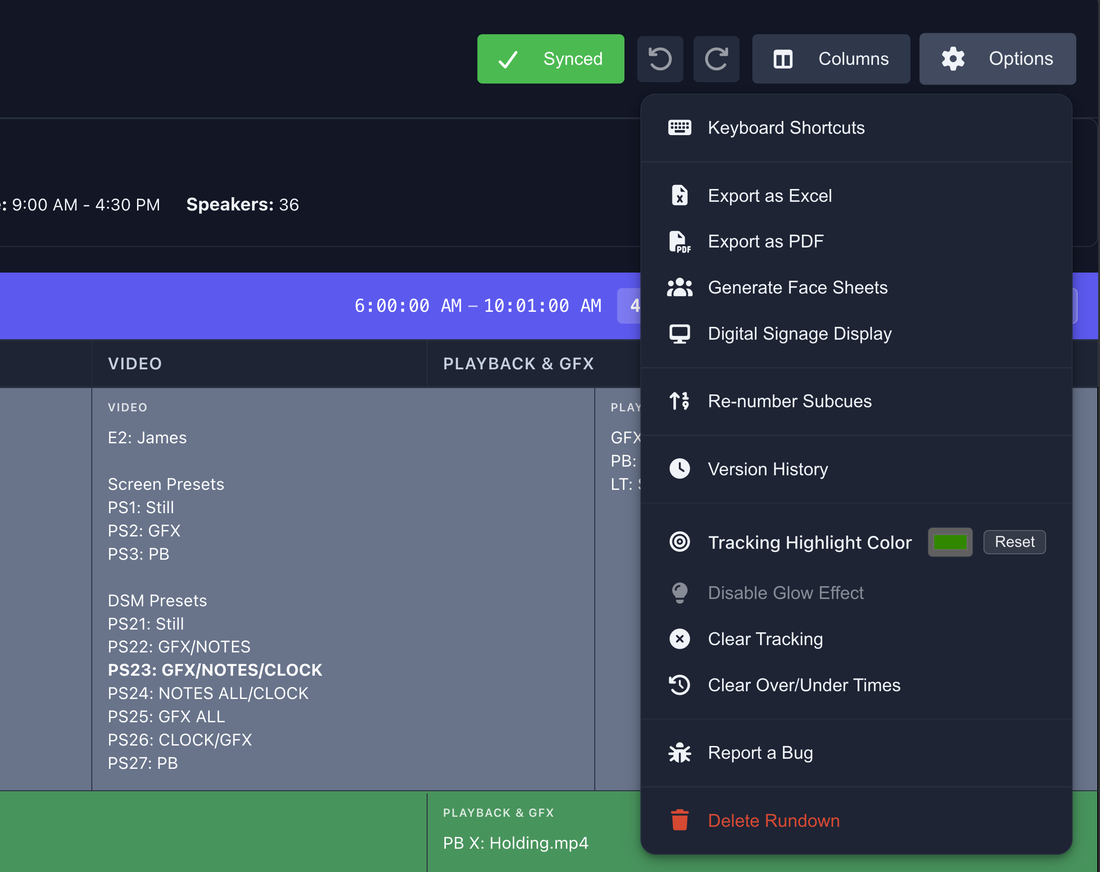Click the undo arrow icon
The height and width of the screenshot is (872, 1100).
(x=659, y=59)
